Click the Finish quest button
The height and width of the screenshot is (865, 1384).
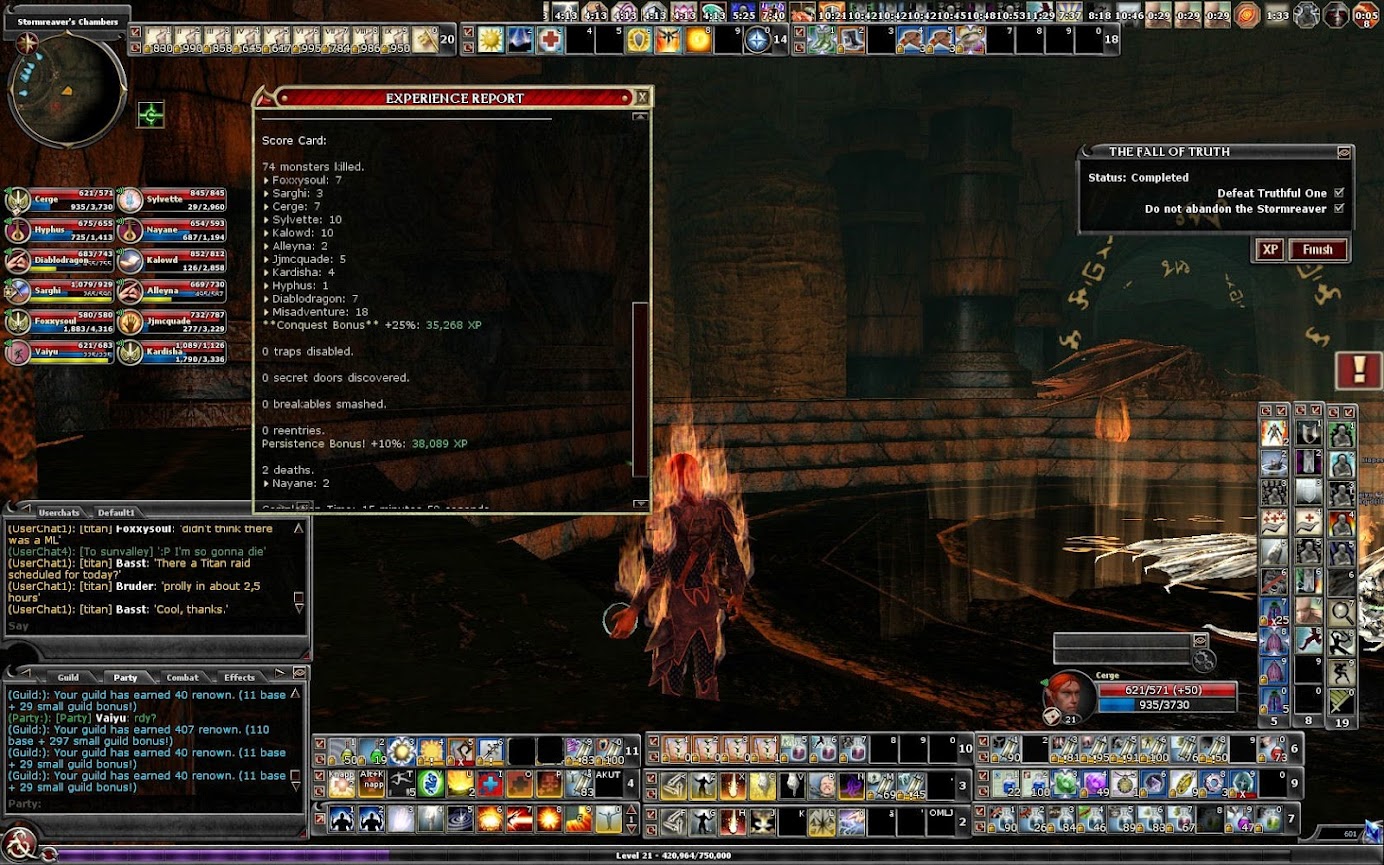coord(1317,250)
